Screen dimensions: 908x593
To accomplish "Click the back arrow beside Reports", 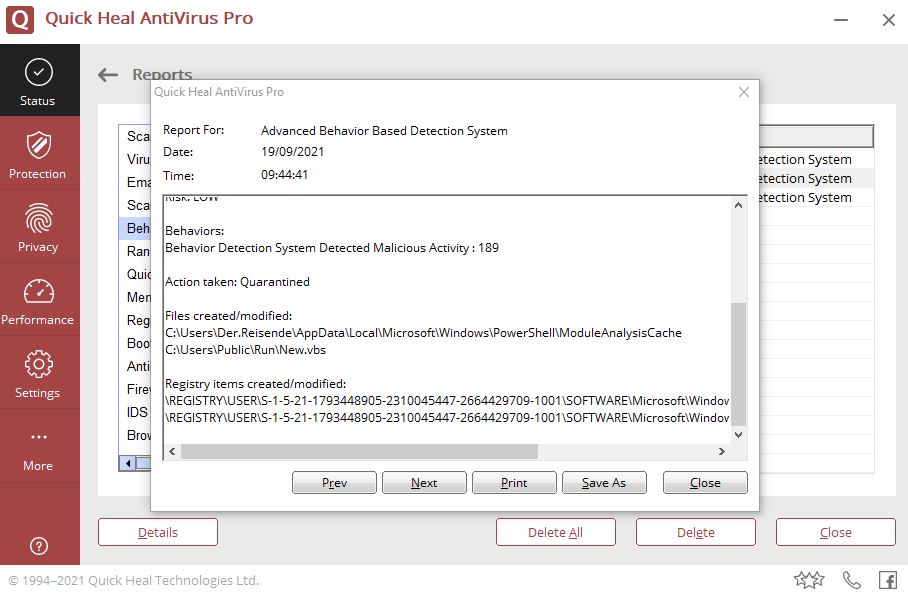I will 108,75.
